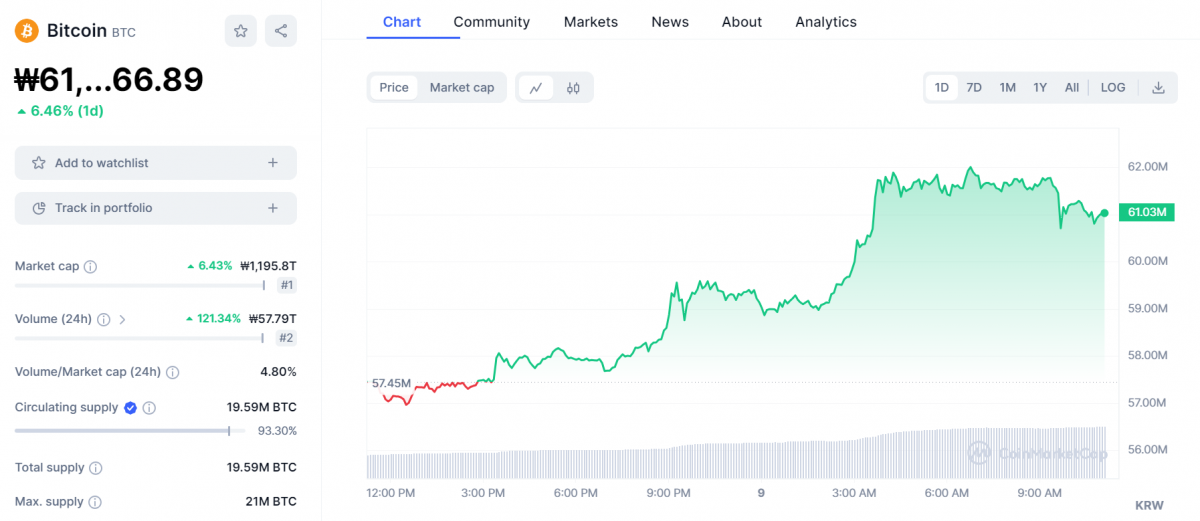The width and height of the screenshot is (1200, 521).
Task: Click the share icon beside Bitcoin title
Action: click(281, 31)
